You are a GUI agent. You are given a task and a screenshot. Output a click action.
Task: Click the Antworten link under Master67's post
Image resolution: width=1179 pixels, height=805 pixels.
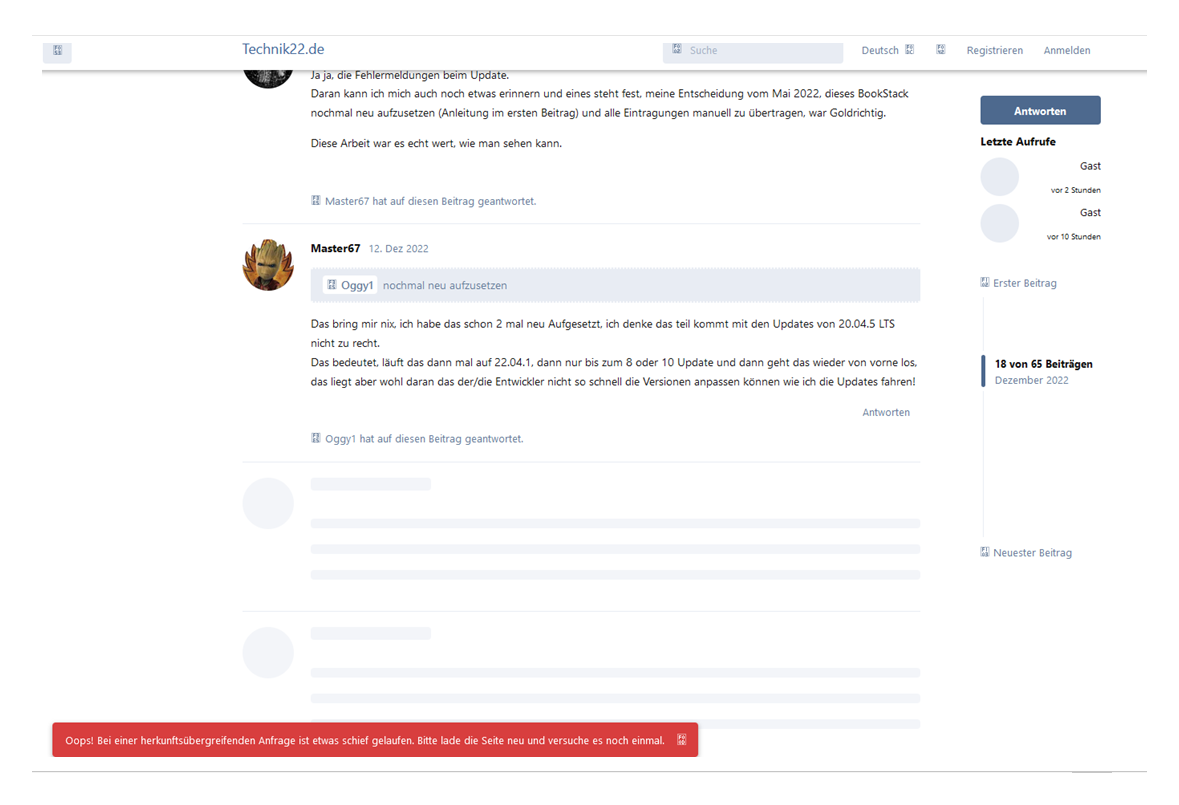(x=886, y=413)
